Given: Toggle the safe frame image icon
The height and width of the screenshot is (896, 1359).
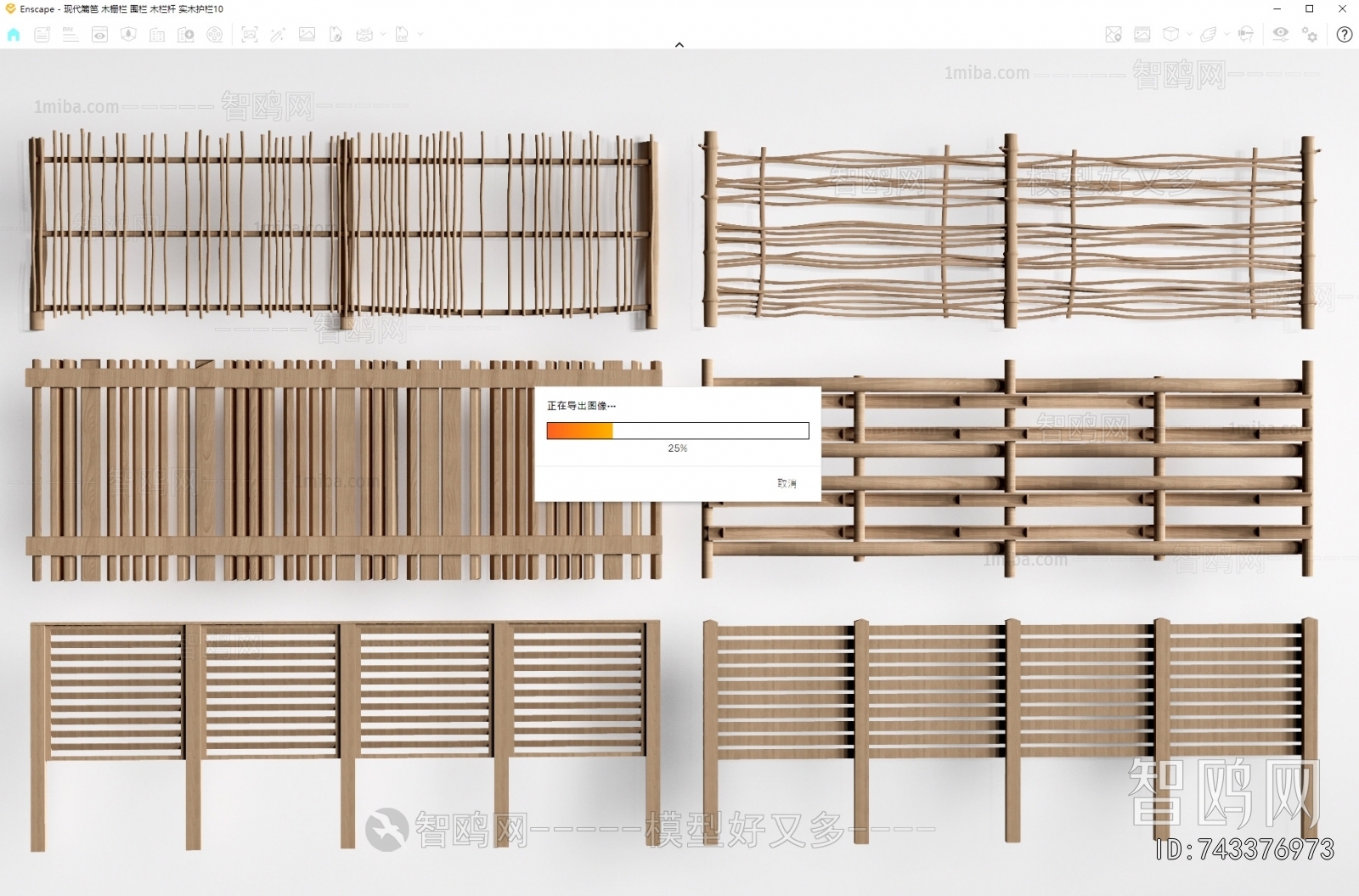Looking at the screenshot, I should [x=1142, y=35].
